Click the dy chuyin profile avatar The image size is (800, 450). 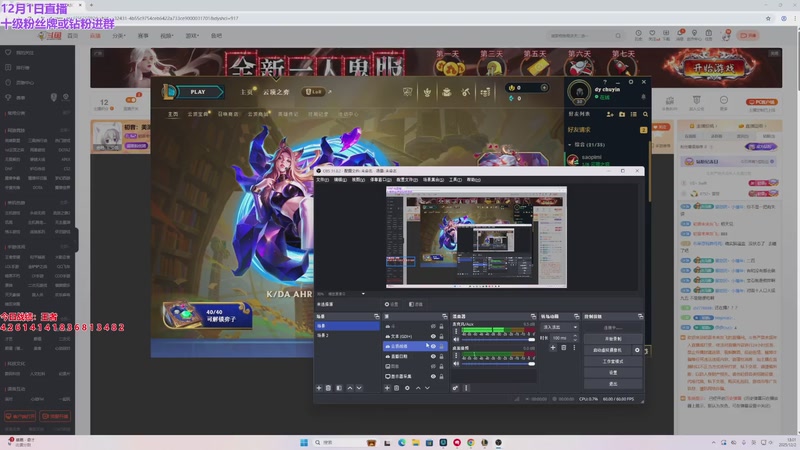point(579,92)
